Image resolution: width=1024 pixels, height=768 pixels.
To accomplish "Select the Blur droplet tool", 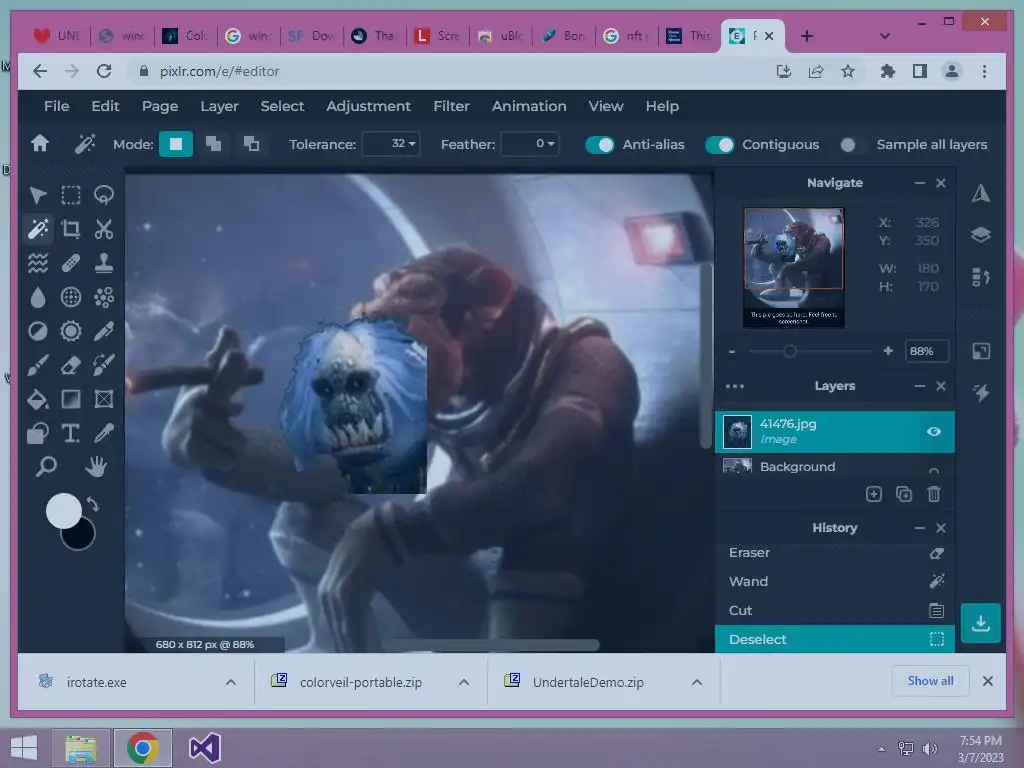I will pyautogui.click(x=38, y=297).
